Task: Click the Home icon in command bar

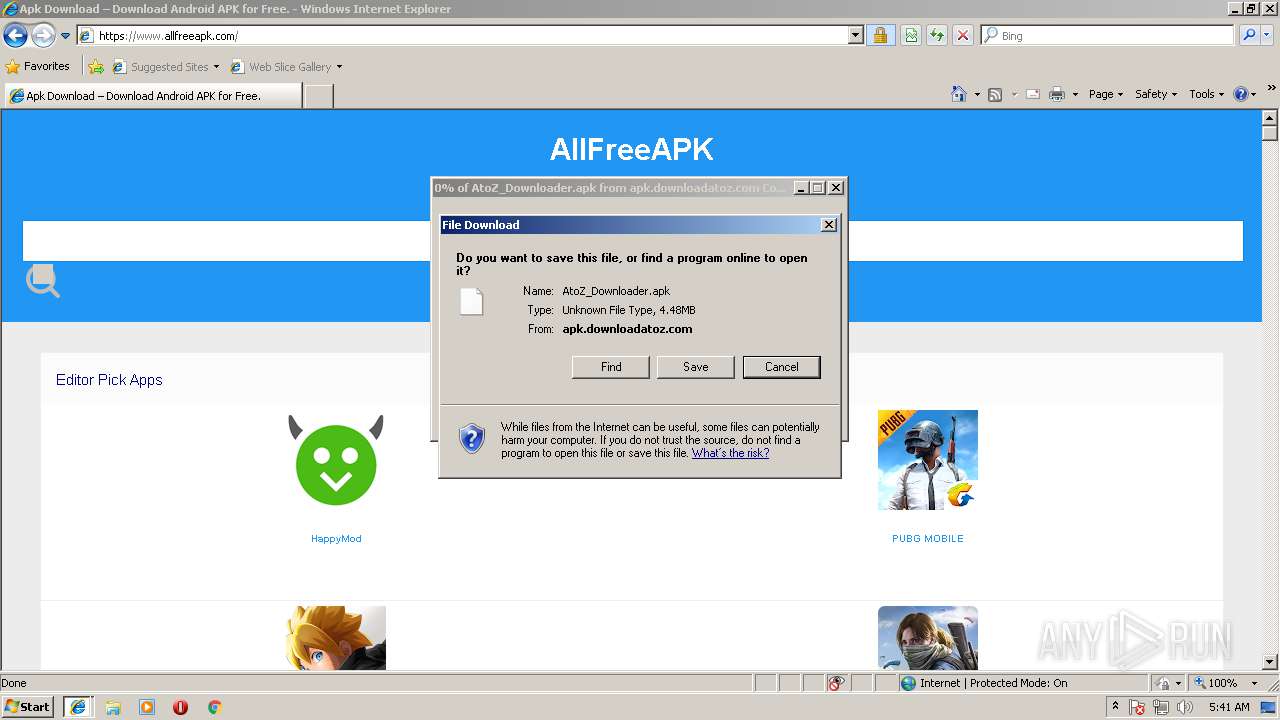Action: pyautogui.click(x=959, y=94)
